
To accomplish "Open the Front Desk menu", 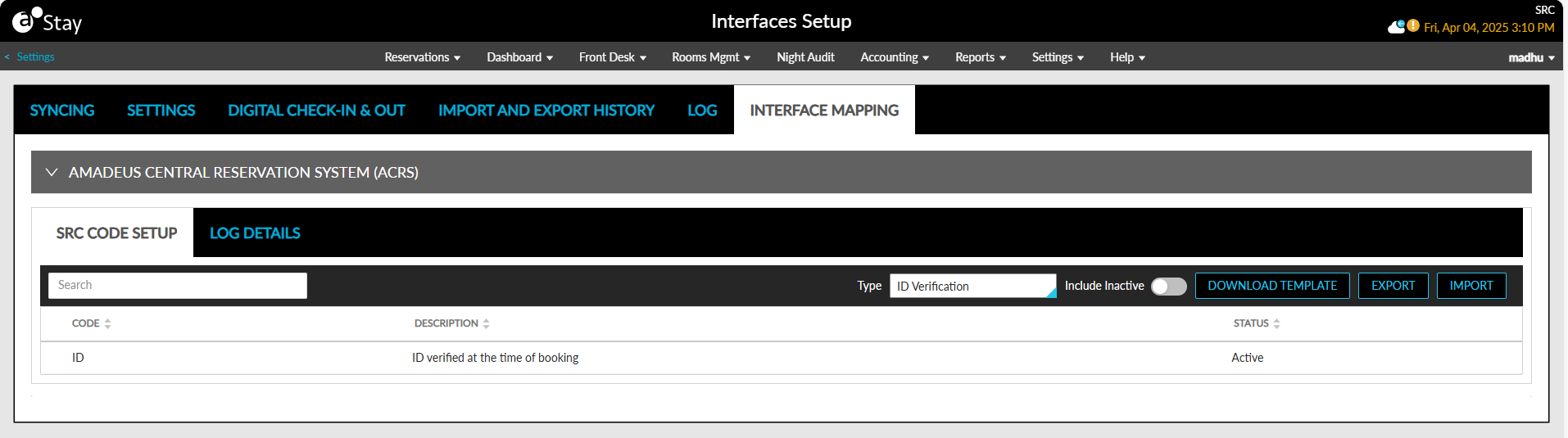I will click(612, 57).
